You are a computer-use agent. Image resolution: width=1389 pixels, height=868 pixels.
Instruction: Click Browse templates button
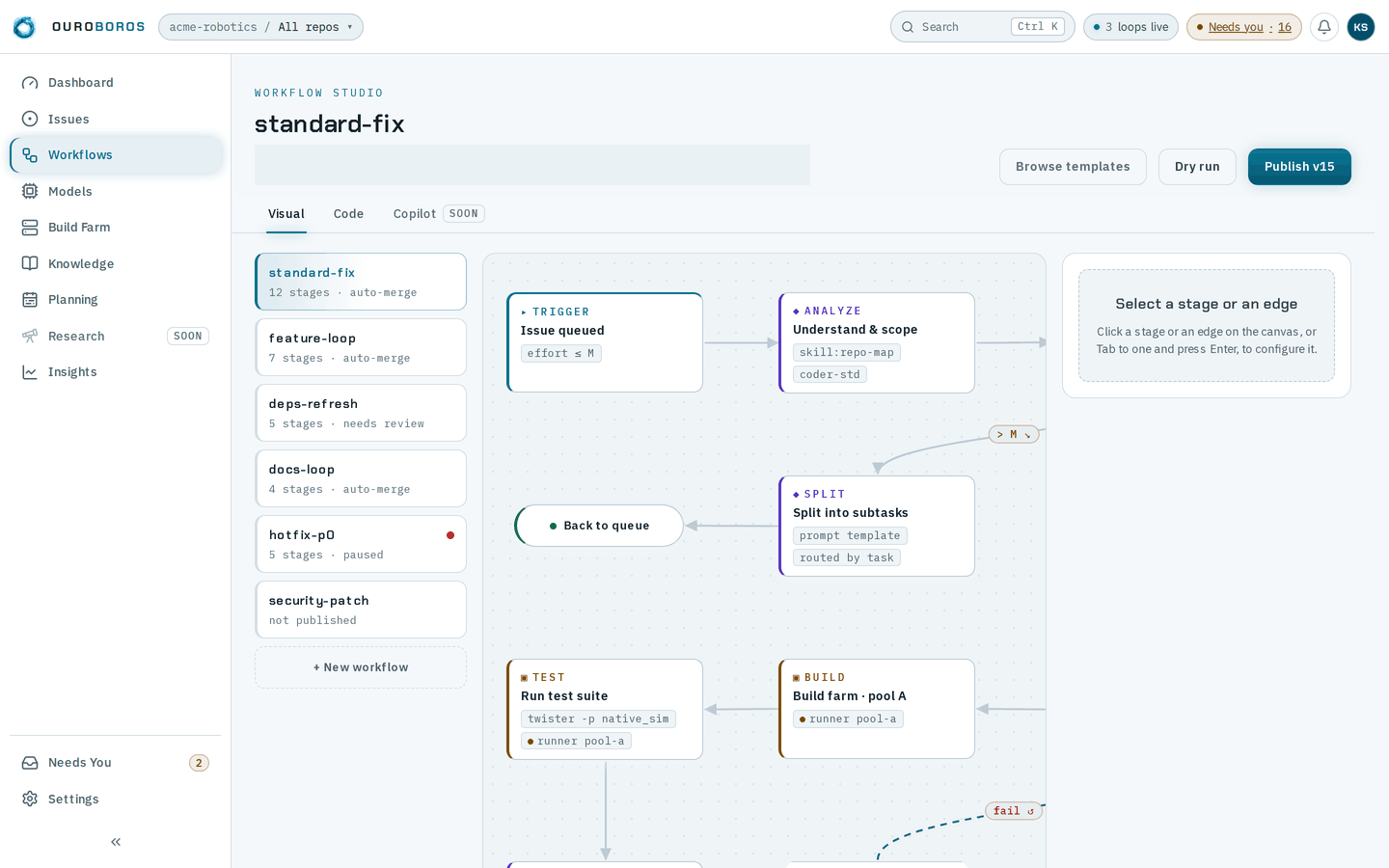1073,167
